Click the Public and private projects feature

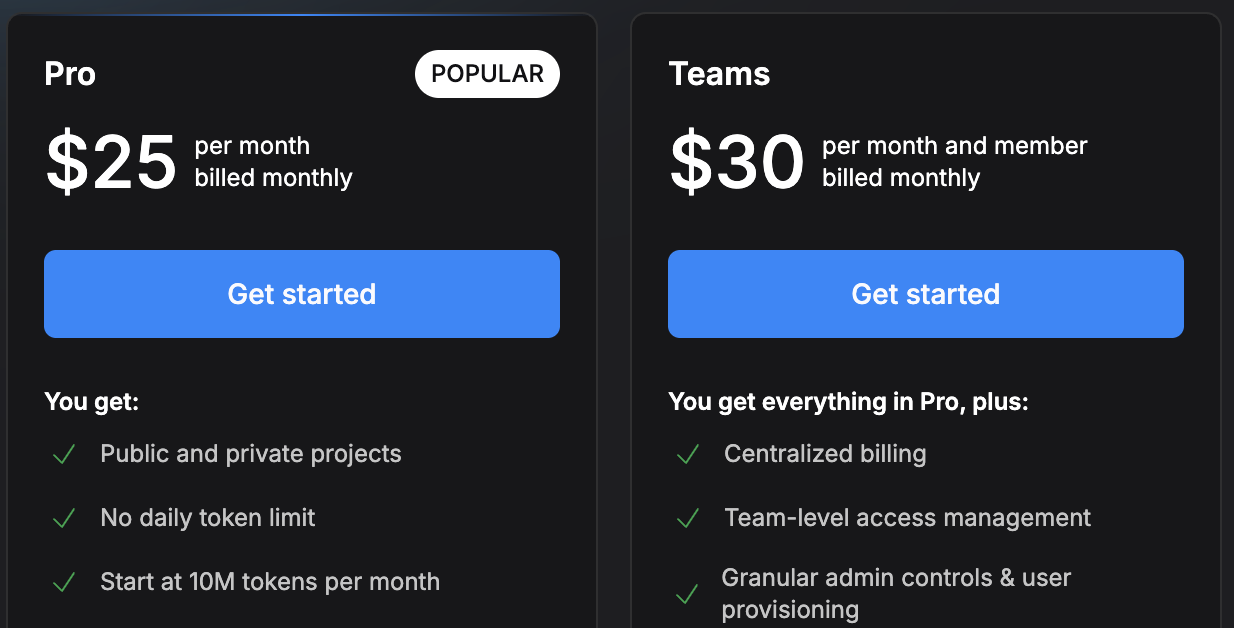(250, 454)
